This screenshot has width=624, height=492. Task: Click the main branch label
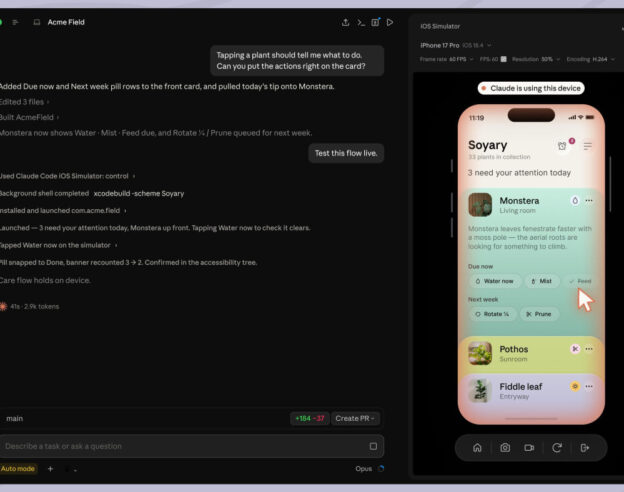[x=15, y=418]
